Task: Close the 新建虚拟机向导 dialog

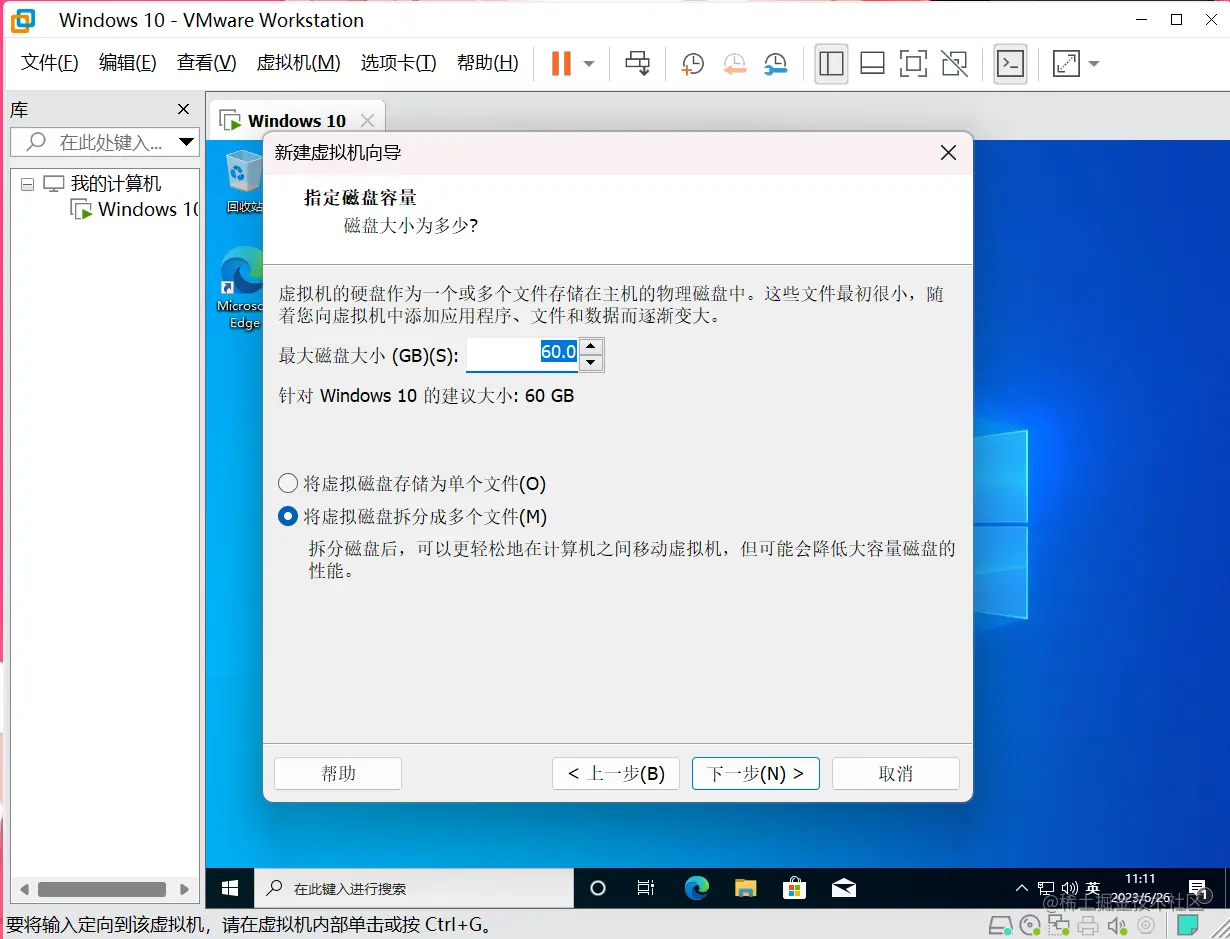Action: [949, 153]
